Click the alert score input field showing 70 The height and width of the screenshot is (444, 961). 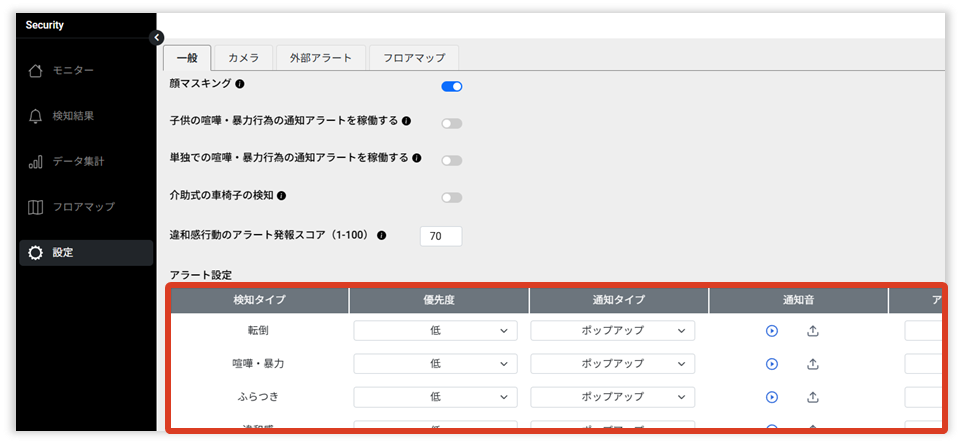pyautogui.click(x=440, y=236)
